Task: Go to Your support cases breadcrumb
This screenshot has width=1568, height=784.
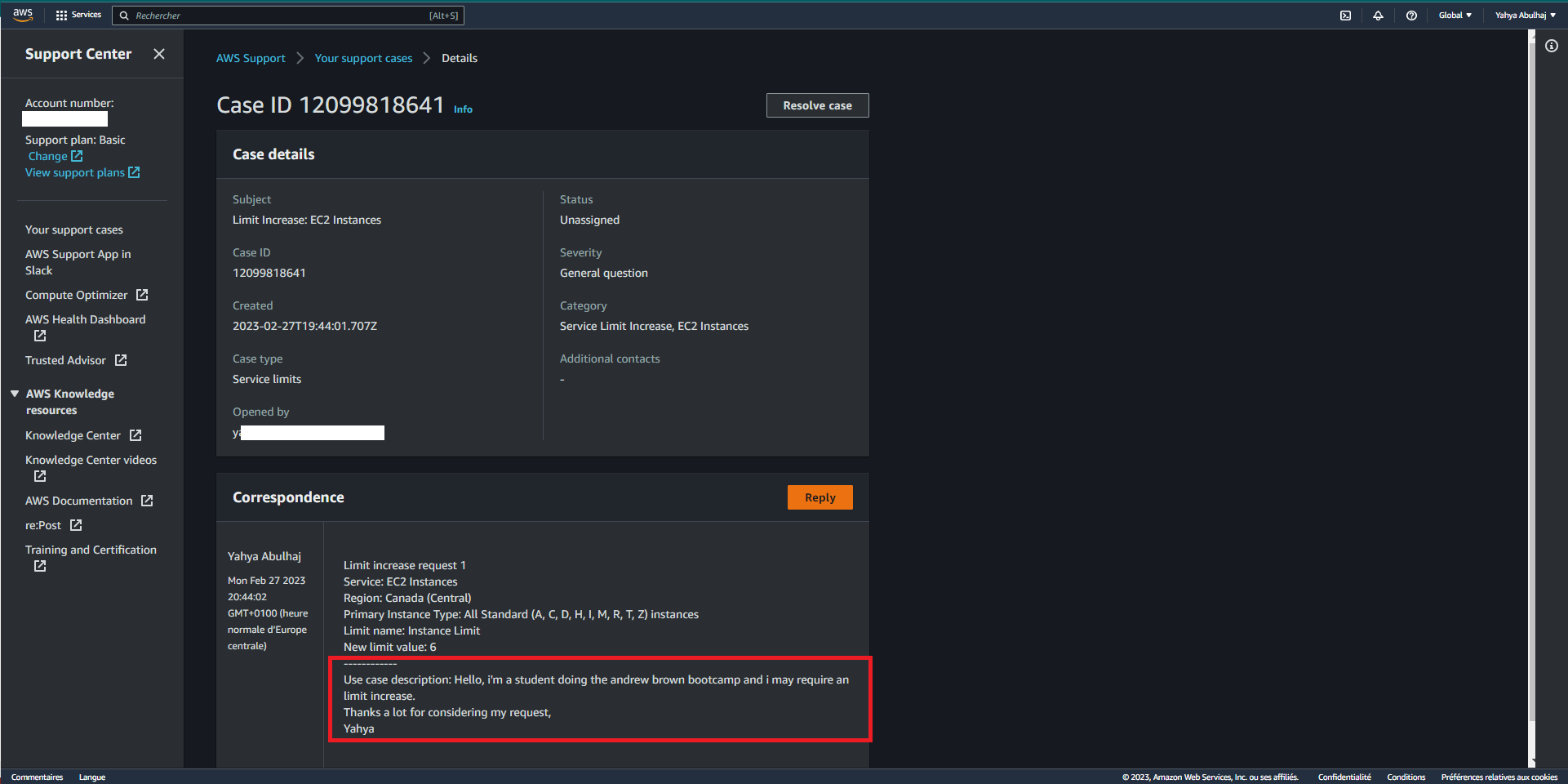Action: pos(363,58)
